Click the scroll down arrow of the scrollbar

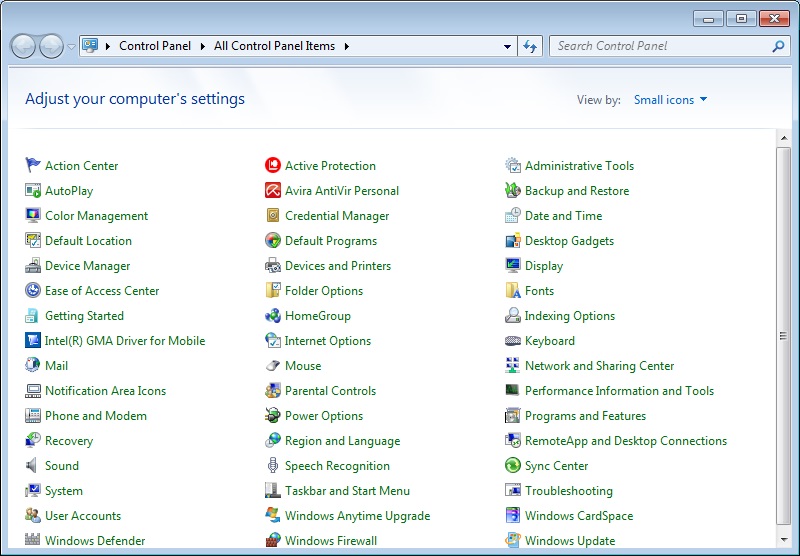(x=784, y=540)
